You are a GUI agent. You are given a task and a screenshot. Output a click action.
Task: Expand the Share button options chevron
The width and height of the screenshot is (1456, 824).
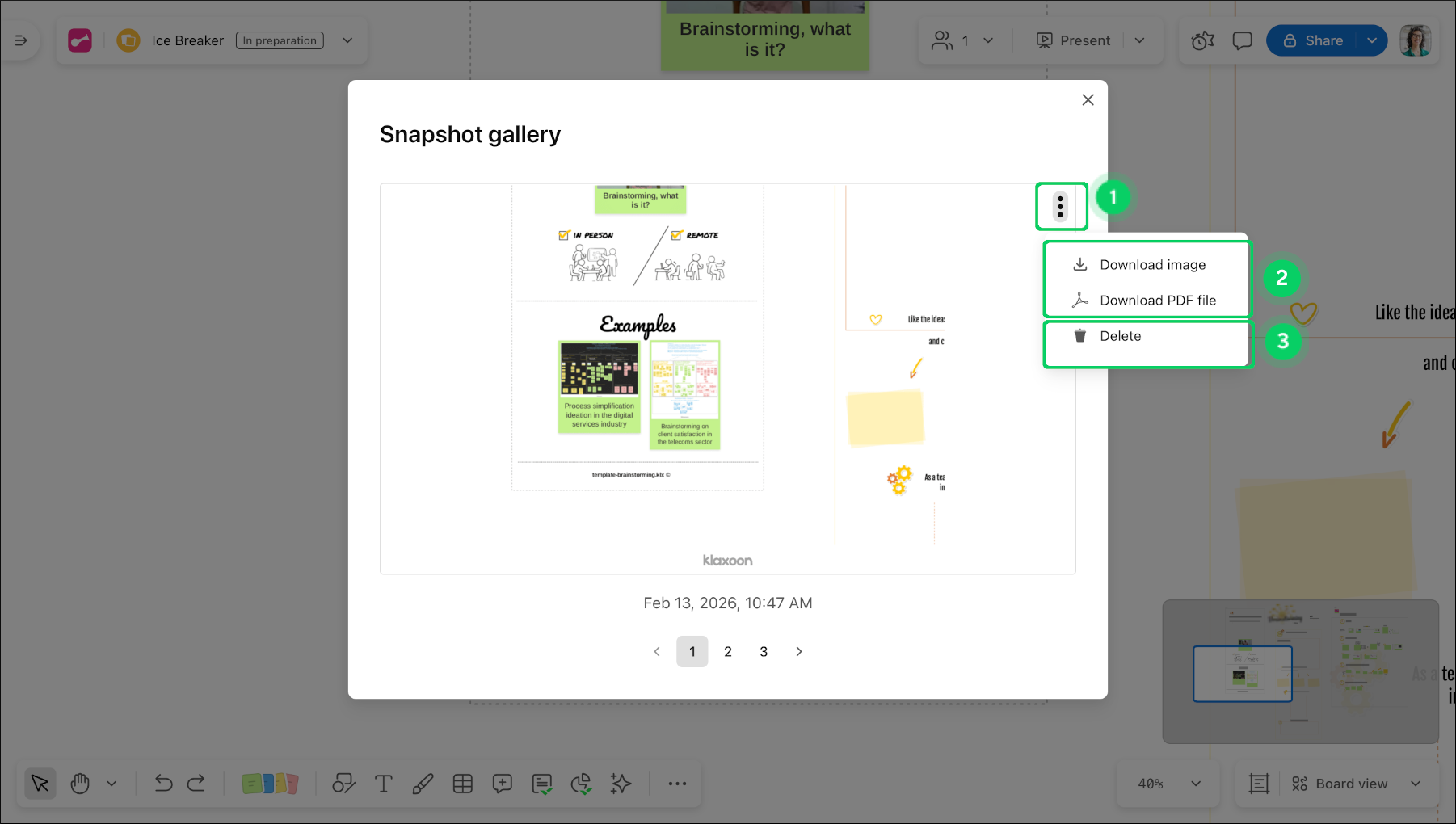(1372, 40)
